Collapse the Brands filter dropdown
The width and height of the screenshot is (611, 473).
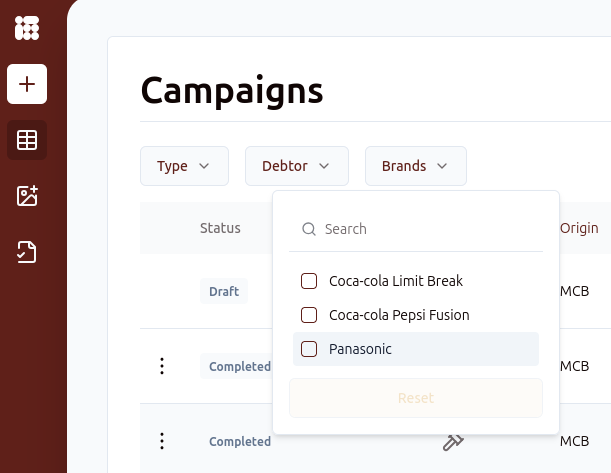(x=415, y=166)
